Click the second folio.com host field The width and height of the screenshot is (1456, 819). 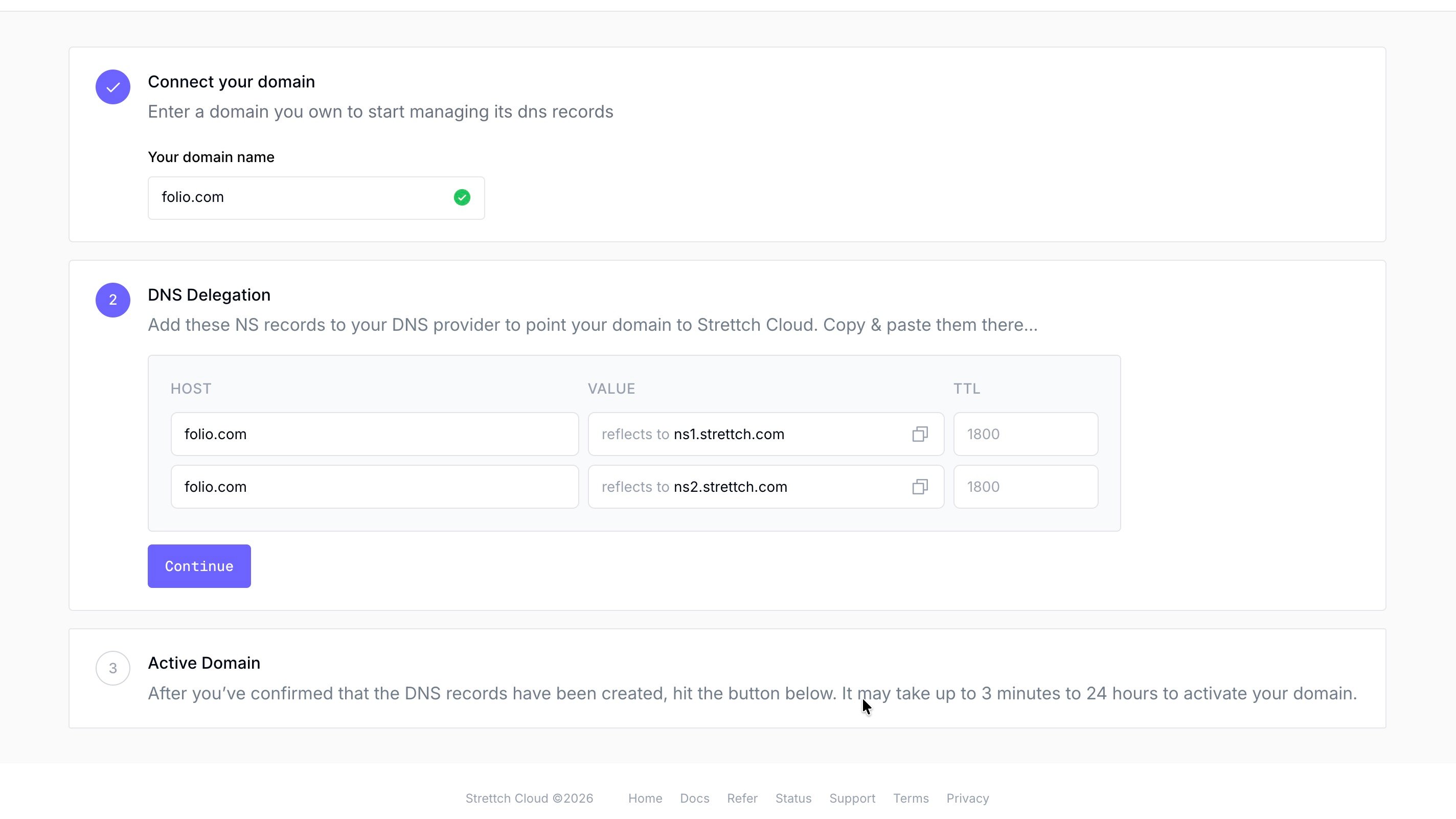pos(375,487)
